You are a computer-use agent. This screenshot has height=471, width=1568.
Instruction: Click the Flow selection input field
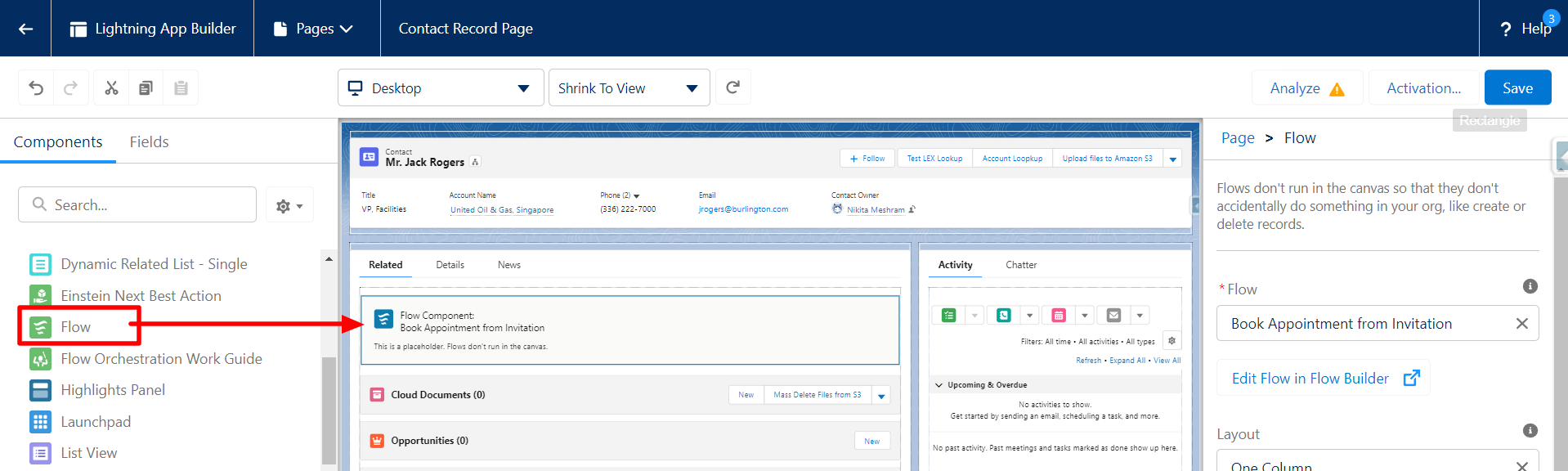click(1378, 324)
